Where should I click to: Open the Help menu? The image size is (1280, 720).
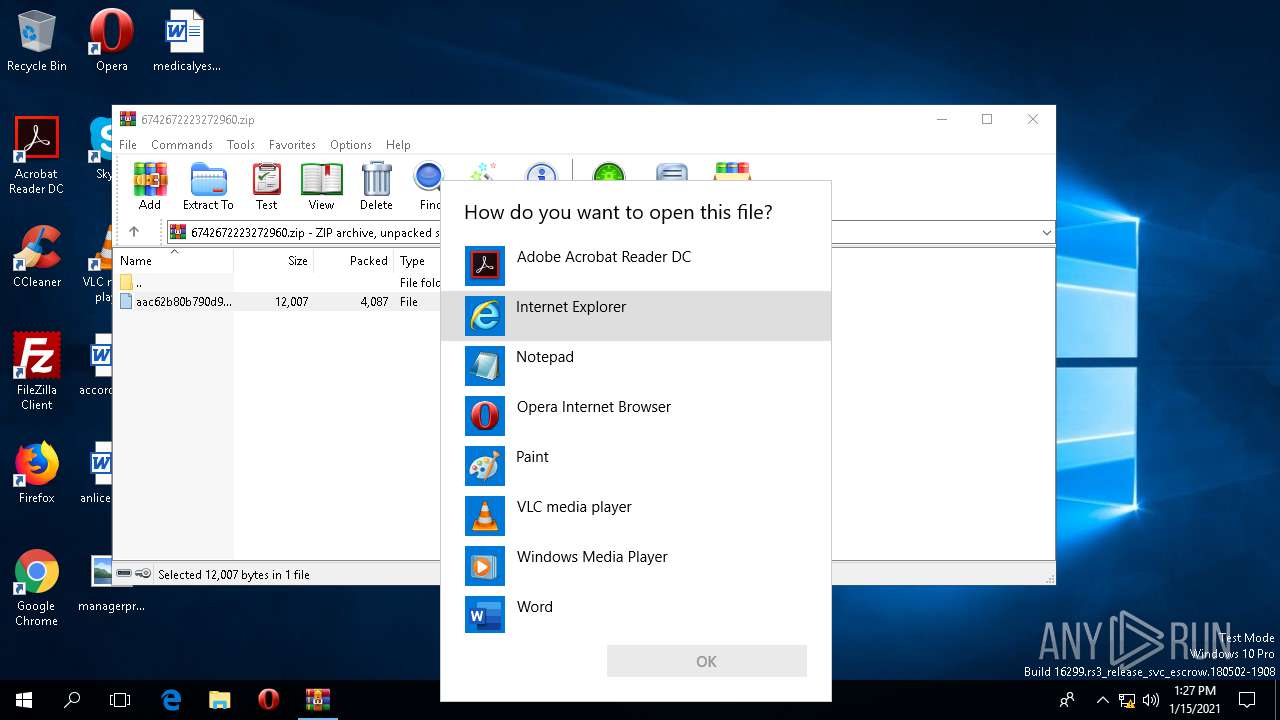(398, 145)
